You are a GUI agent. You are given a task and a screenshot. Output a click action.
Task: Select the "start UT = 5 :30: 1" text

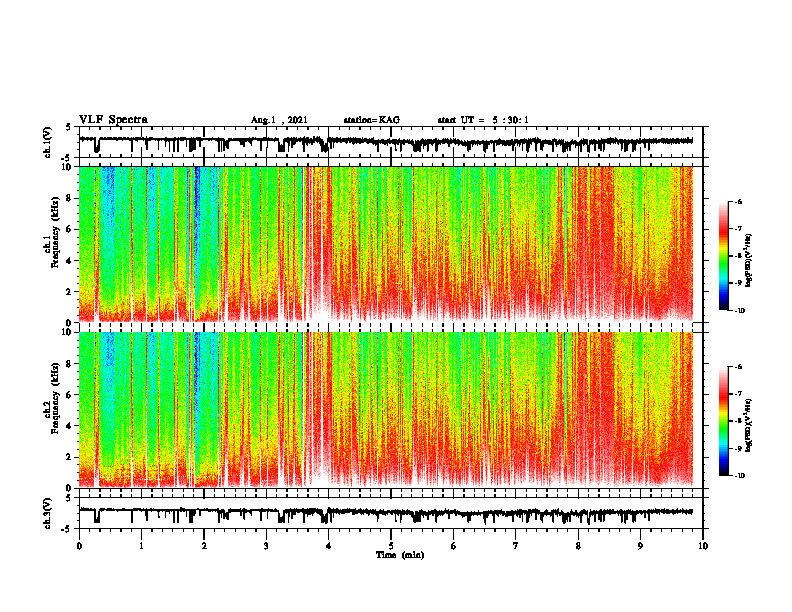point(483,120)
